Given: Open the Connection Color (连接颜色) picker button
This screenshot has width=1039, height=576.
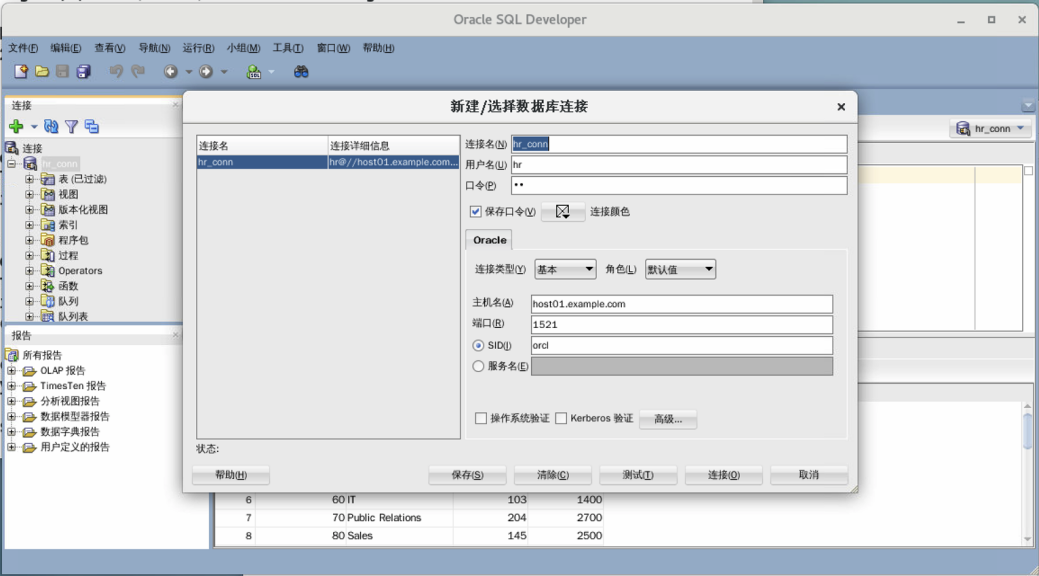Looking at the screenshot, I should [x=563, y=211].
